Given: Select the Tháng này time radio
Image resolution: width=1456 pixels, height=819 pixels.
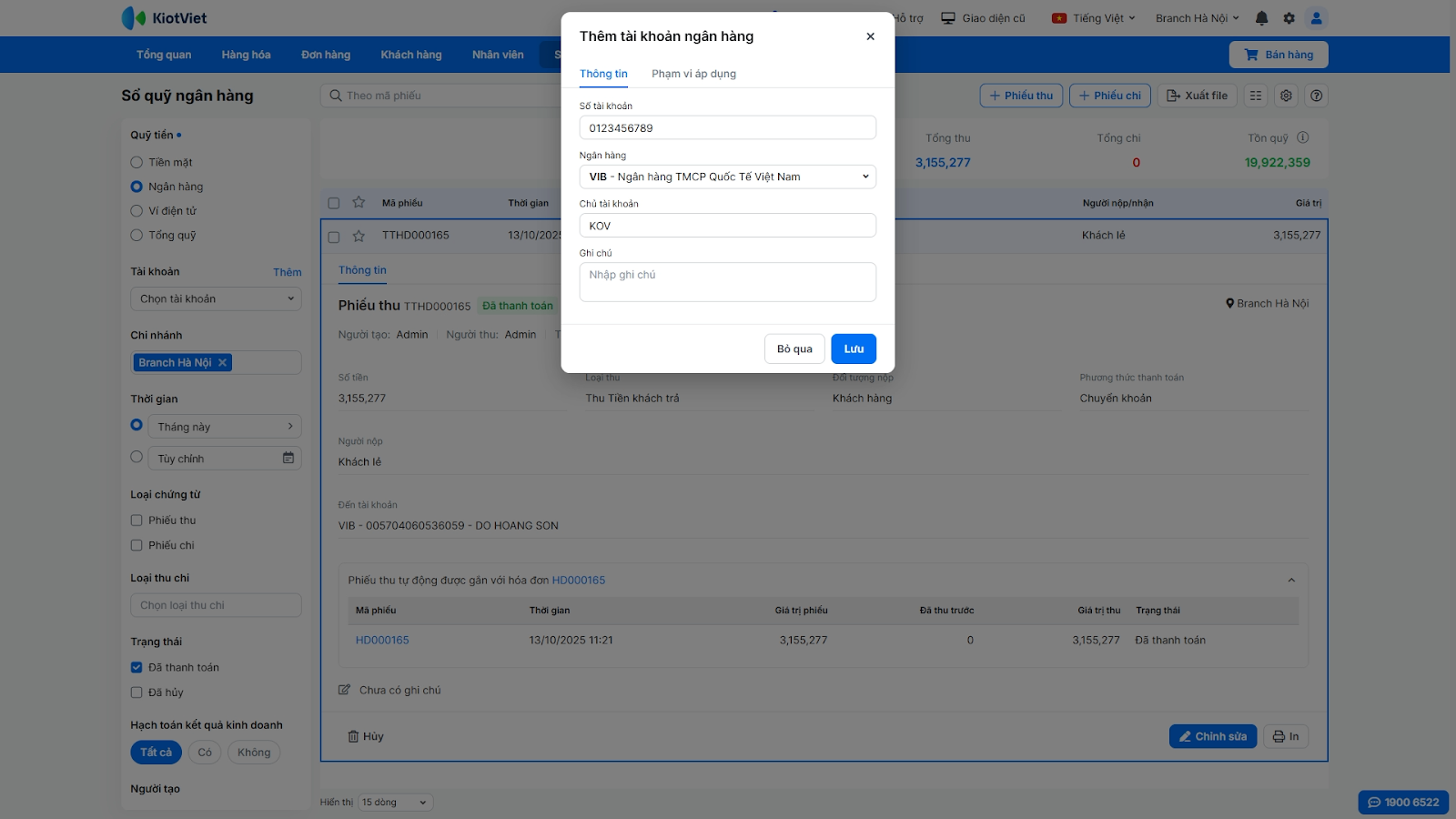Looking at the screenshot, I should [x=136, y=425].
